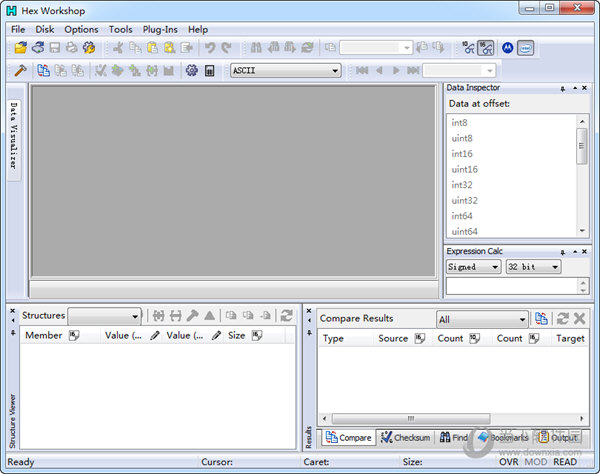The height and width of the screenshot is (474, 600).
Task: Click the hammer tool icon
Action: click(x=20, y=71)
